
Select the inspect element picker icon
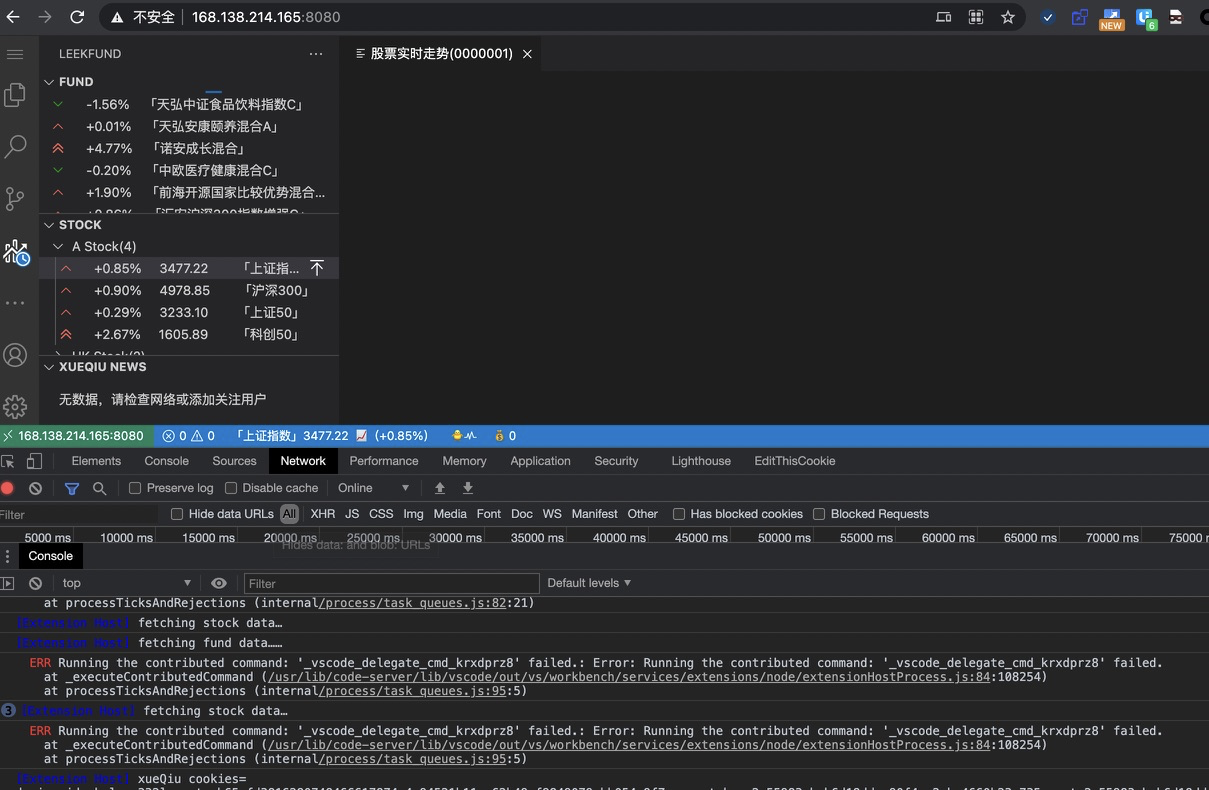tap(8, 461)
